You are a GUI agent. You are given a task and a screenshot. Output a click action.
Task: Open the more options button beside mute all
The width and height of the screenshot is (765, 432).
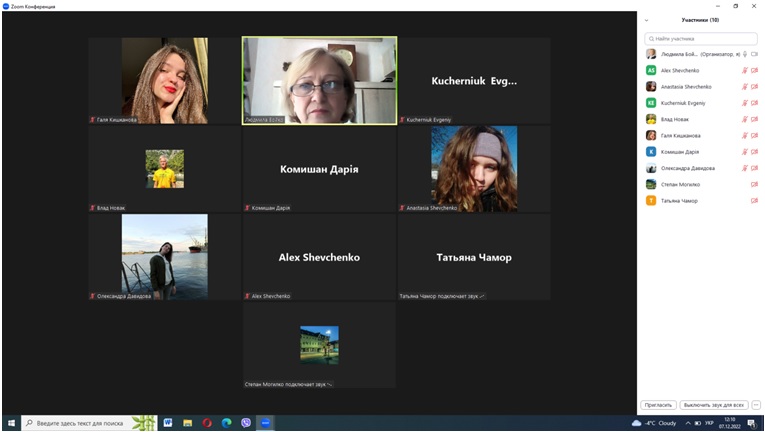coord(756,405)
